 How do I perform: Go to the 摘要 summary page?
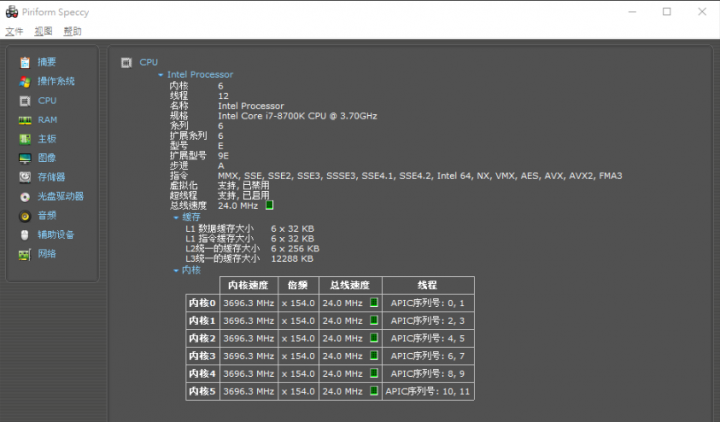click(x=47, y=62)
